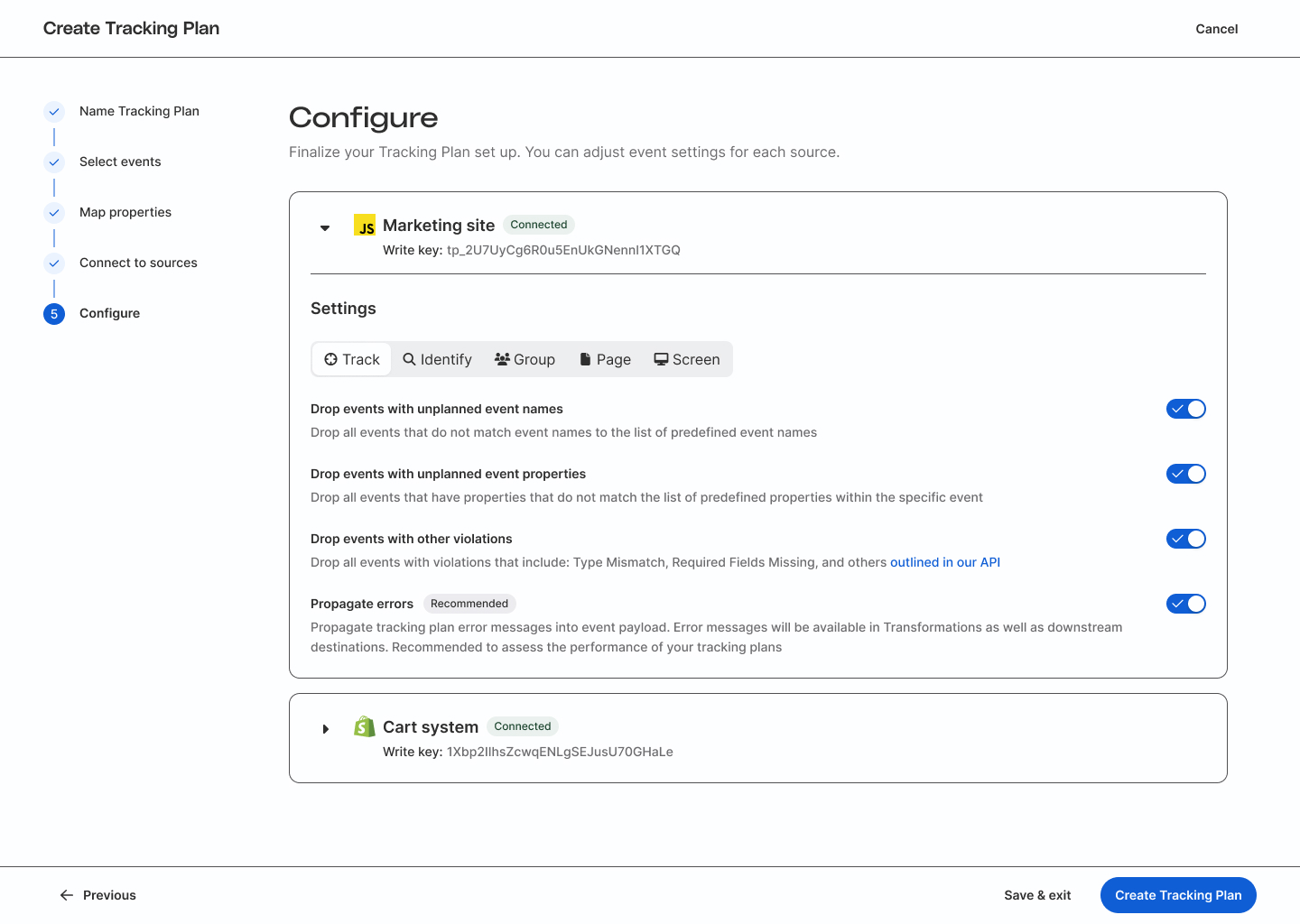Click the JS source icon beside Marketing site
Viewport: 1300px width, 924px height.
[364, 226]
